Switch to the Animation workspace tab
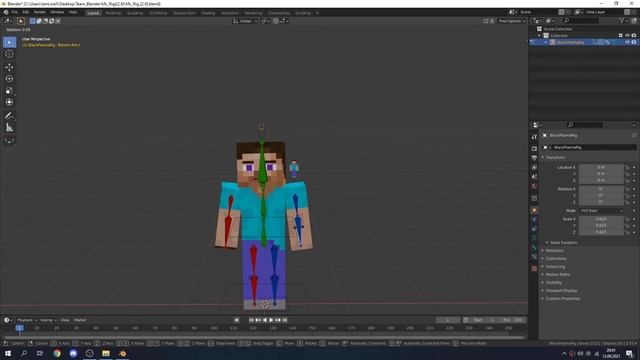The width and height of the screenshot is (640, 360). (230, 13)
